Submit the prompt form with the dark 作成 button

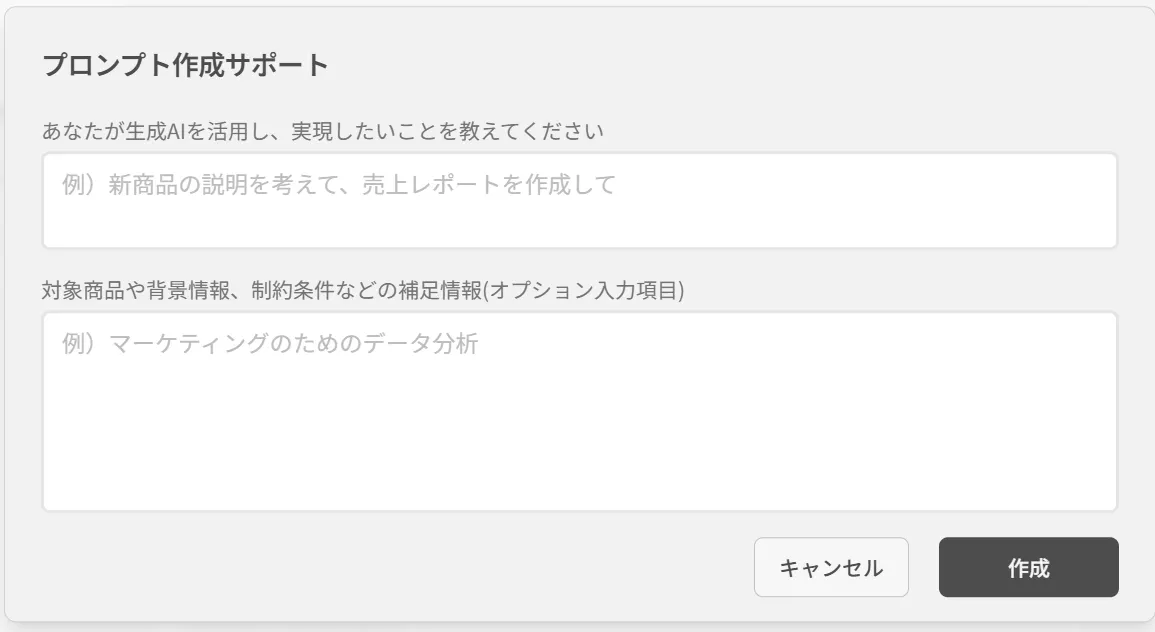[1028, 568]
